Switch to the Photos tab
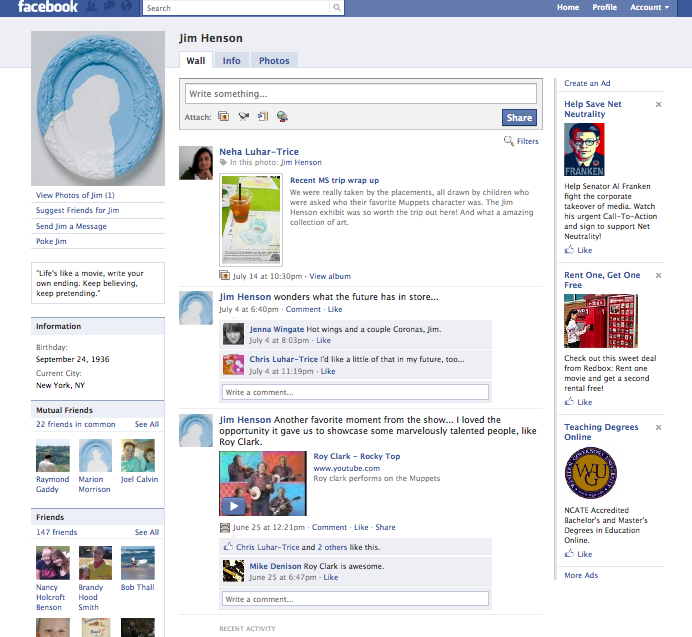 (274, 60)
